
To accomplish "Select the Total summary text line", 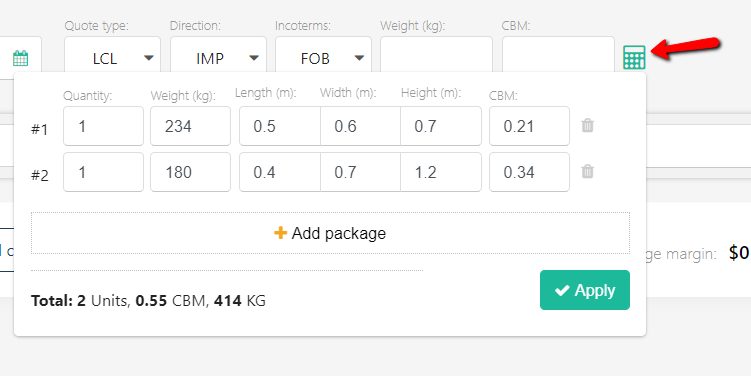I will 148,301.
